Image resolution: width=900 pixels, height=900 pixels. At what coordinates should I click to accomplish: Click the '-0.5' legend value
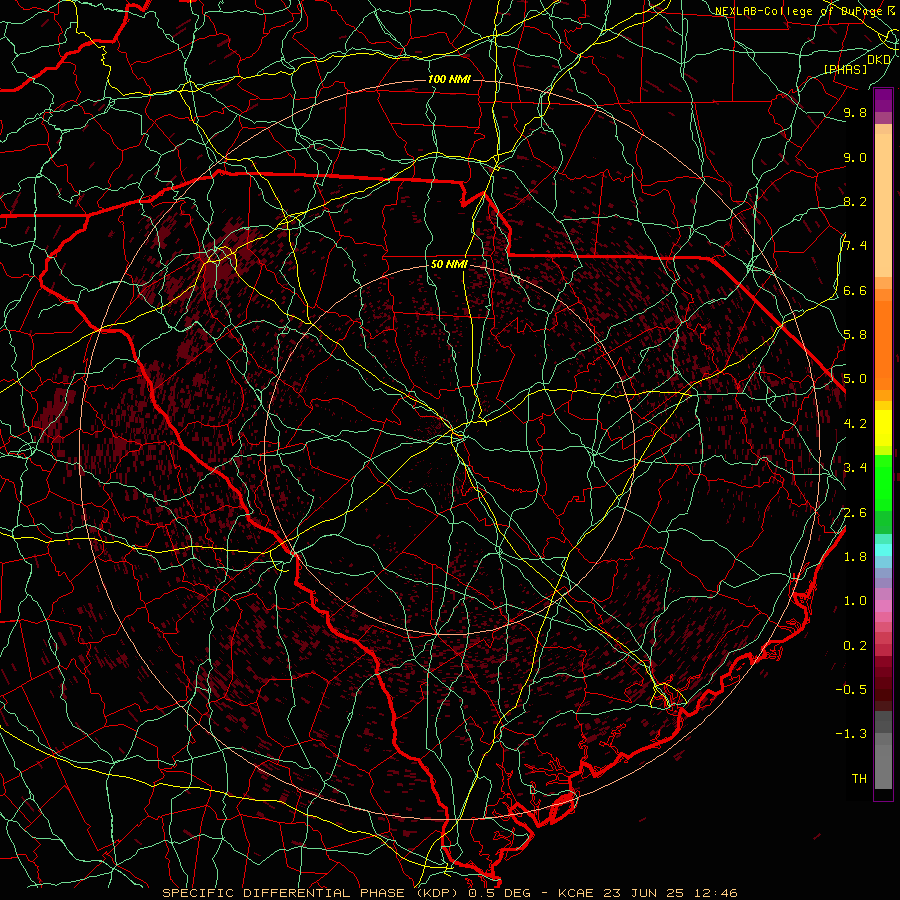pos(851,689)
